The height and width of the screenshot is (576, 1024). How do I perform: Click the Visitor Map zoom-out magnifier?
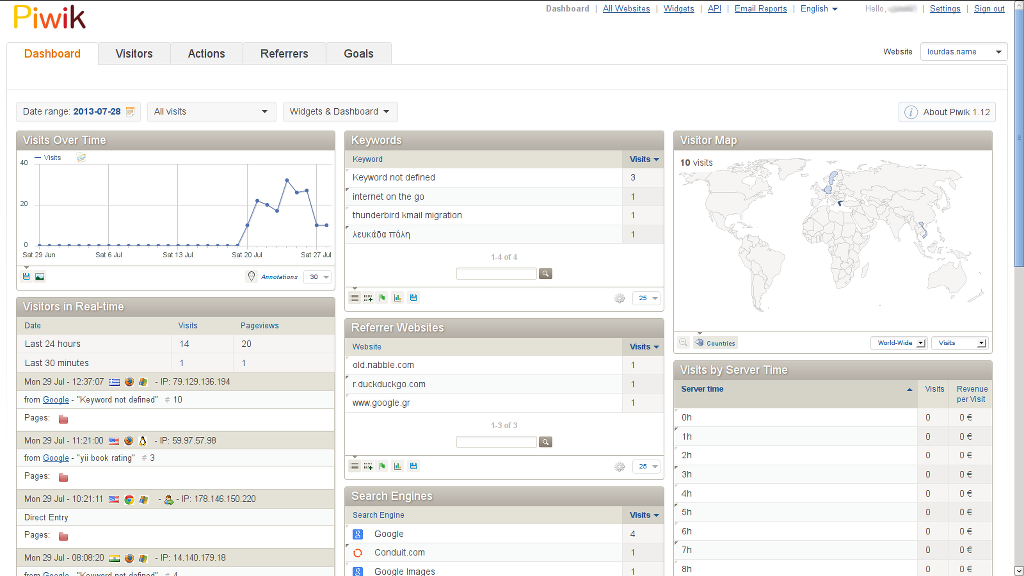tap(684, 343)
